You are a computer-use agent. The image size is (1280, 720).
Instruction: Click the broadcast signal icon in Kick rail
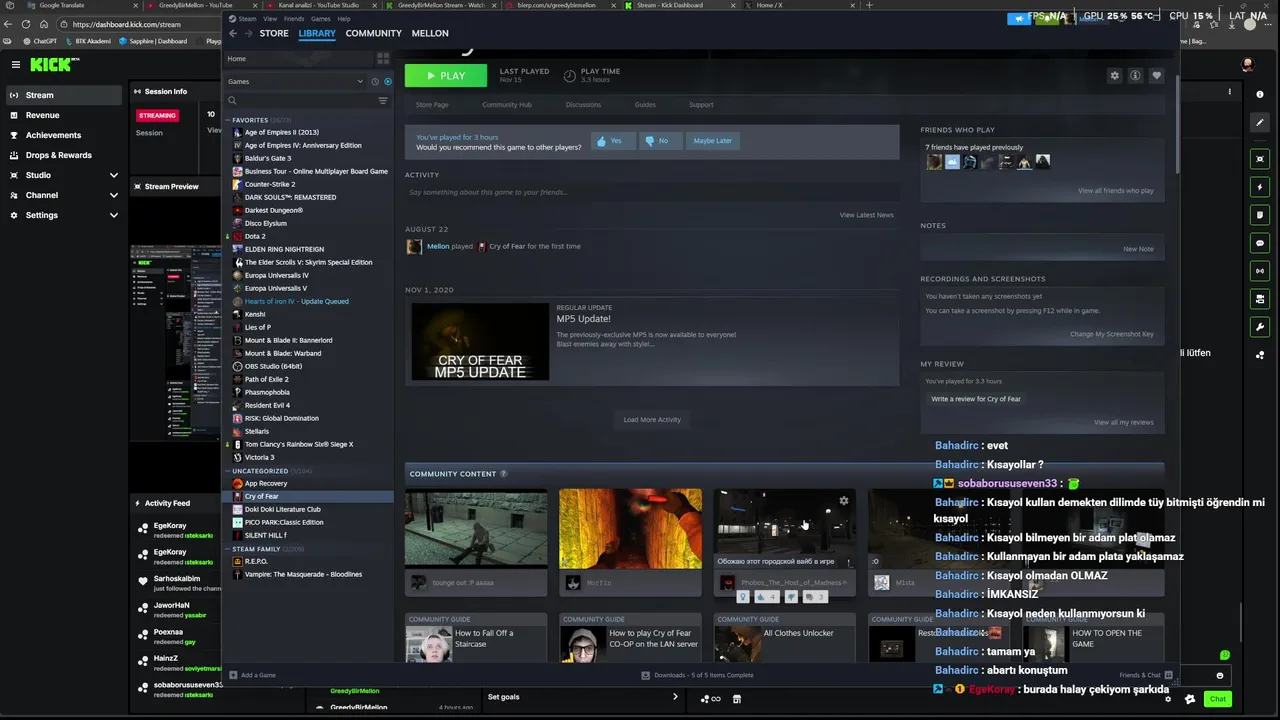coord(1260,271)
